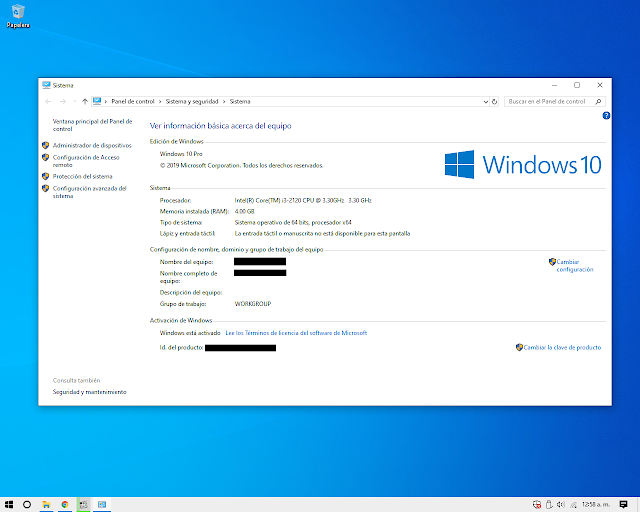Click the safely remove hardware tray icon
Image resolution: width=640 pixels, height=512 pixels.
(x=549, y=505)
